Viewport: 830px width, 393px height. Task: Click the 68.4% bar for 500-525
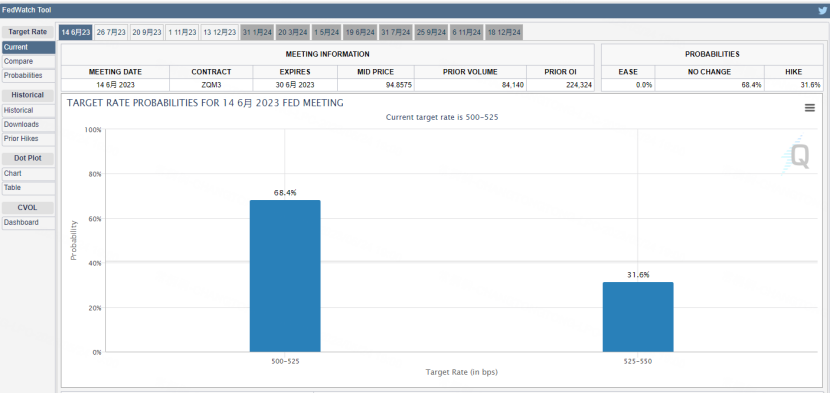pos(285,276)
